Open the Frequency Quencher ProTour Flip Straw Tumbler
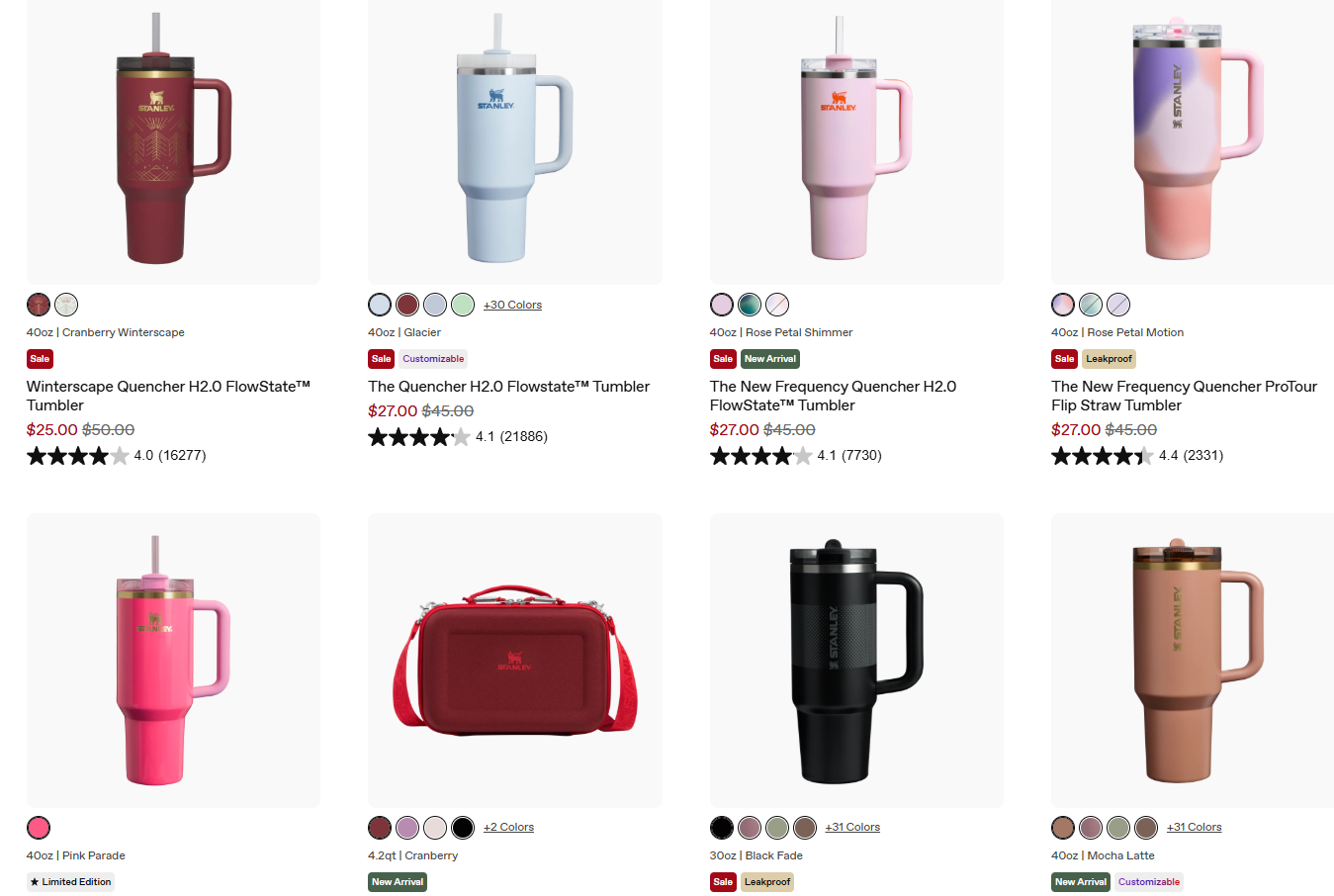The image size is (1334, 896). click(x=1184, y=396)
